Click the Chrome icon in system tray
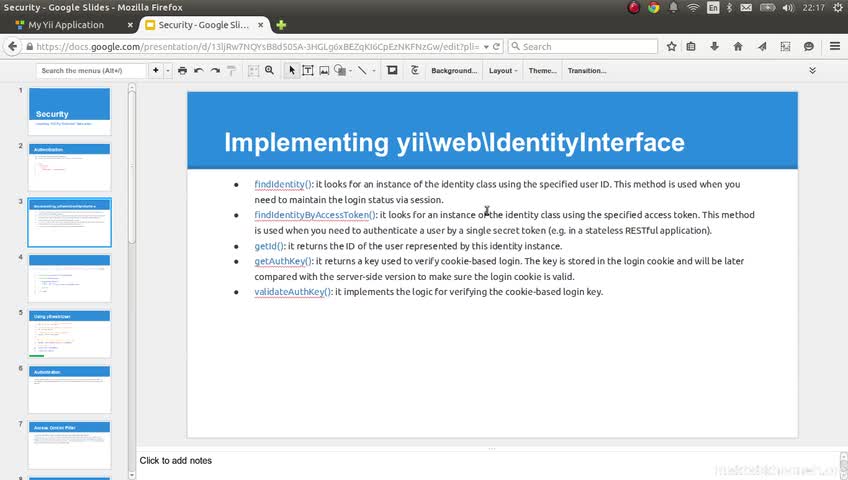Image resolution: width=848 pixels, height=480 pixels. coord(654,8)
